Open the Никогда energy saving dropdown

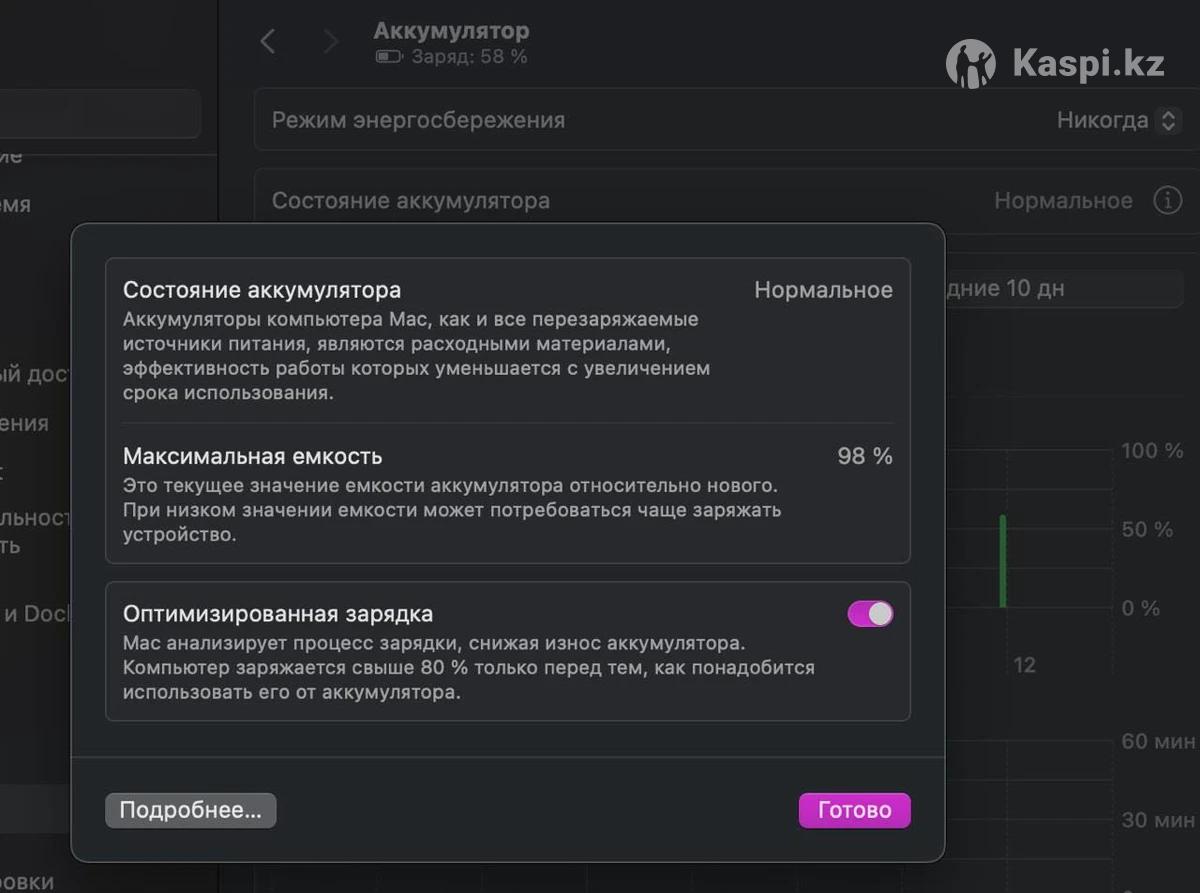[1117, 120]
